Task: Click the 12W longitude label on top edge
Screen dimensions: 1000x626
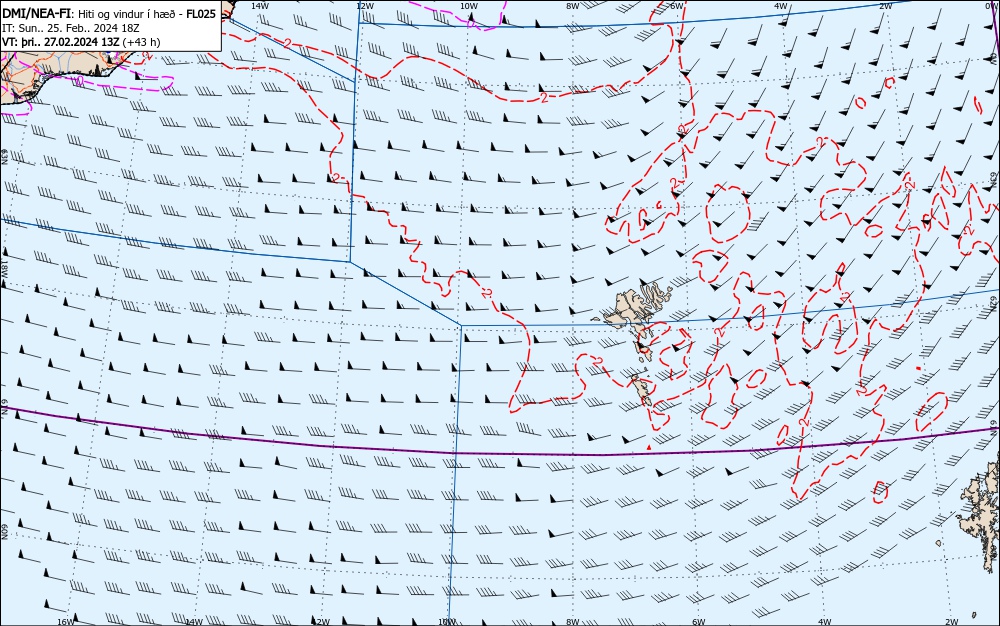Action: click(364, 6)
